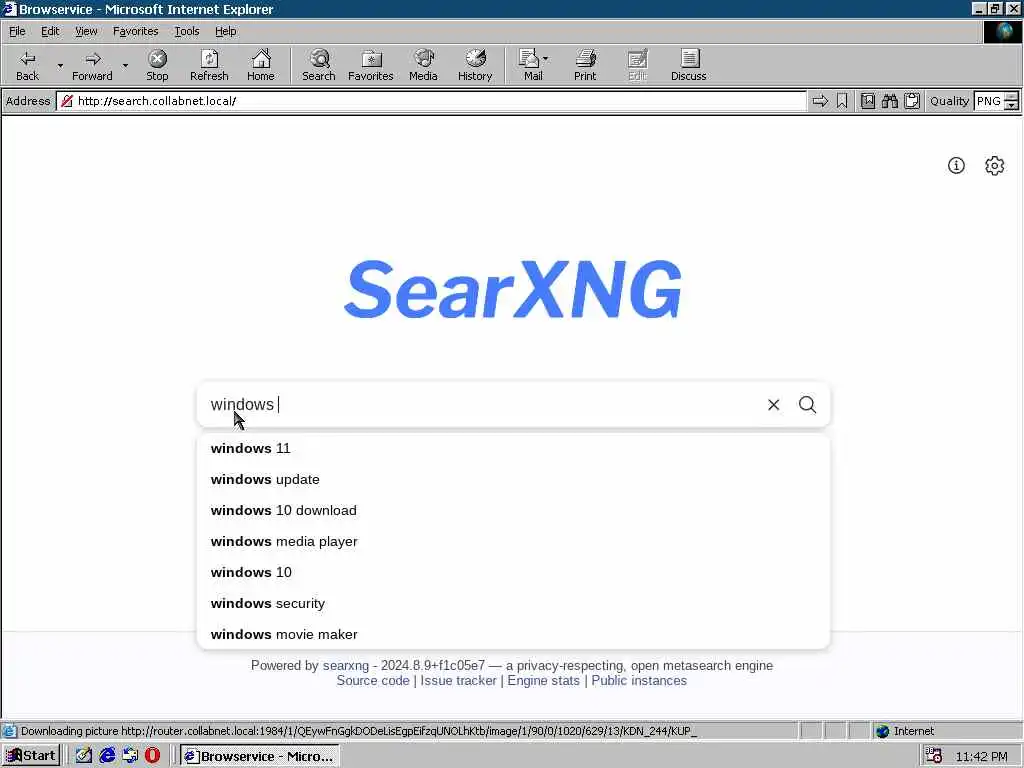Follow the searxng footer link

coord(345,665)
